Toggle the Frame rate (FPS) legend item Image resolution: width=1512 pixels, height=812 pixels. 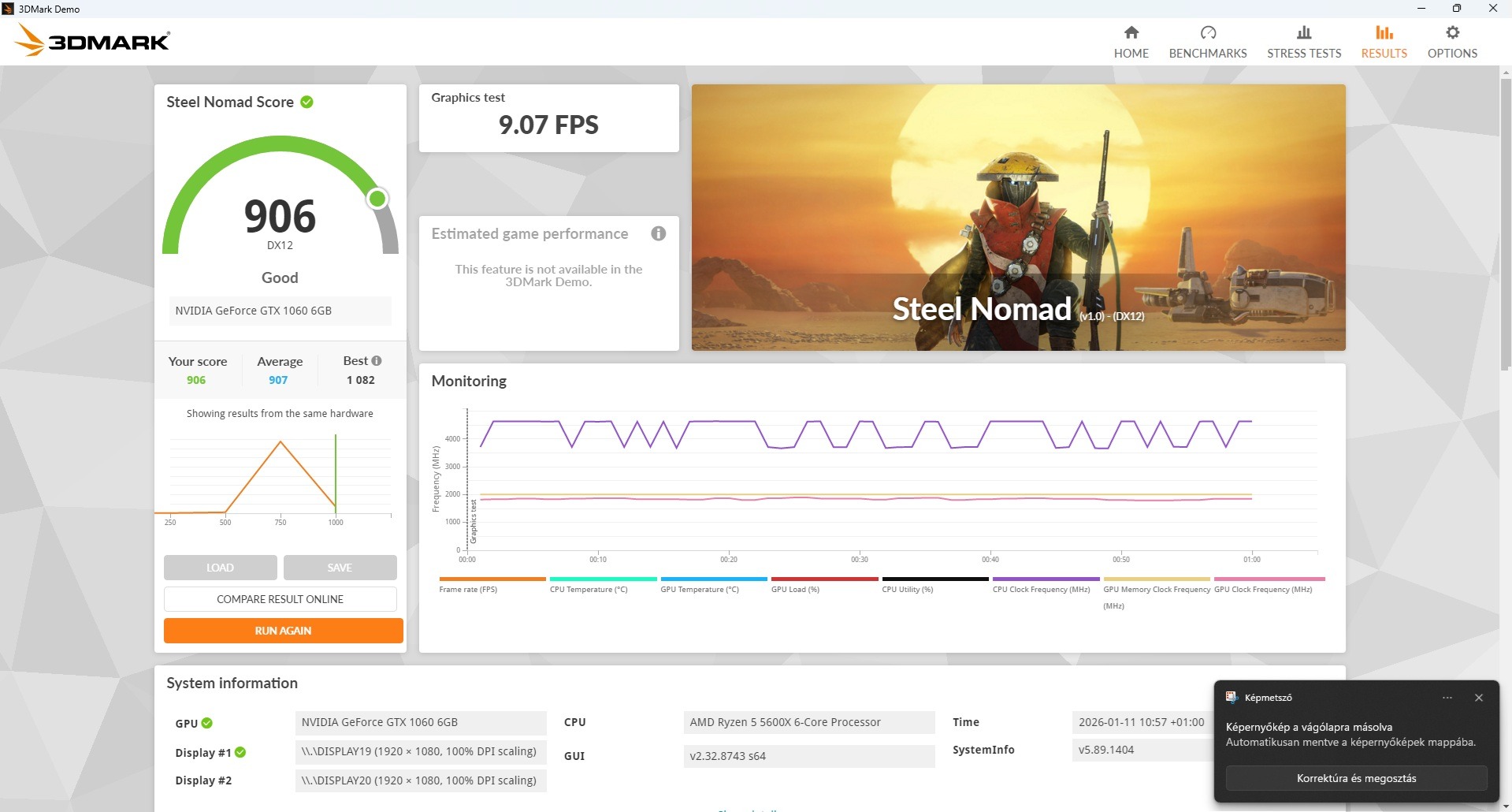[492, 585]
